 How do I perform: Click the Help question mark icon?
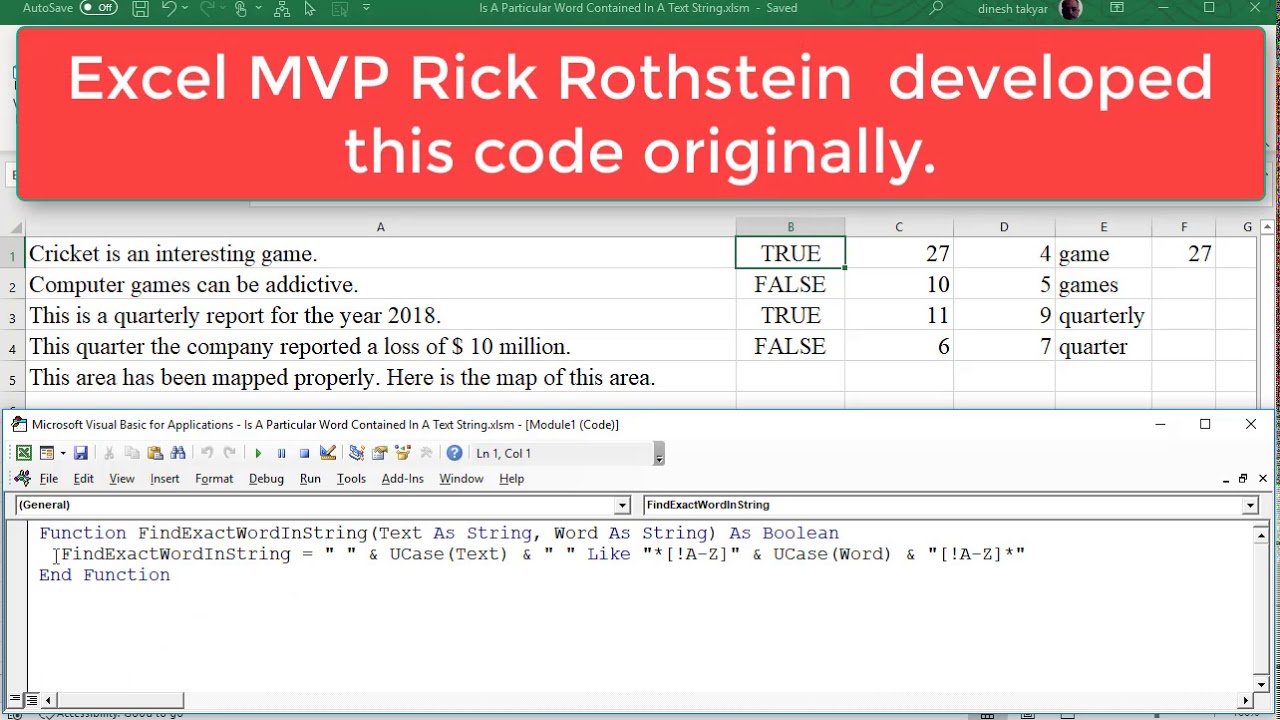tap(454, 453)
